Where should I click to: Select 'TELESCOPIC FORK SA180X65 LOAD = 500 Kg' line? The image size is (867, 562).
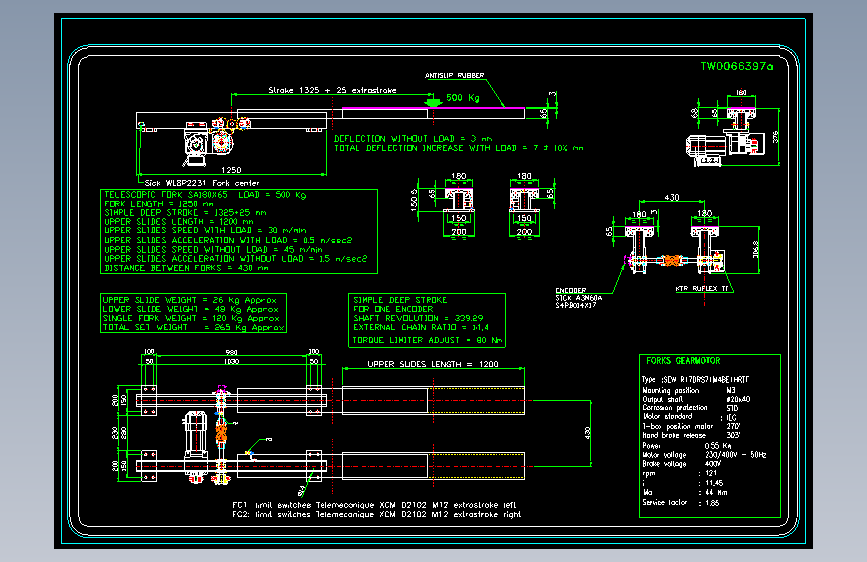click(x=205, y=195)
